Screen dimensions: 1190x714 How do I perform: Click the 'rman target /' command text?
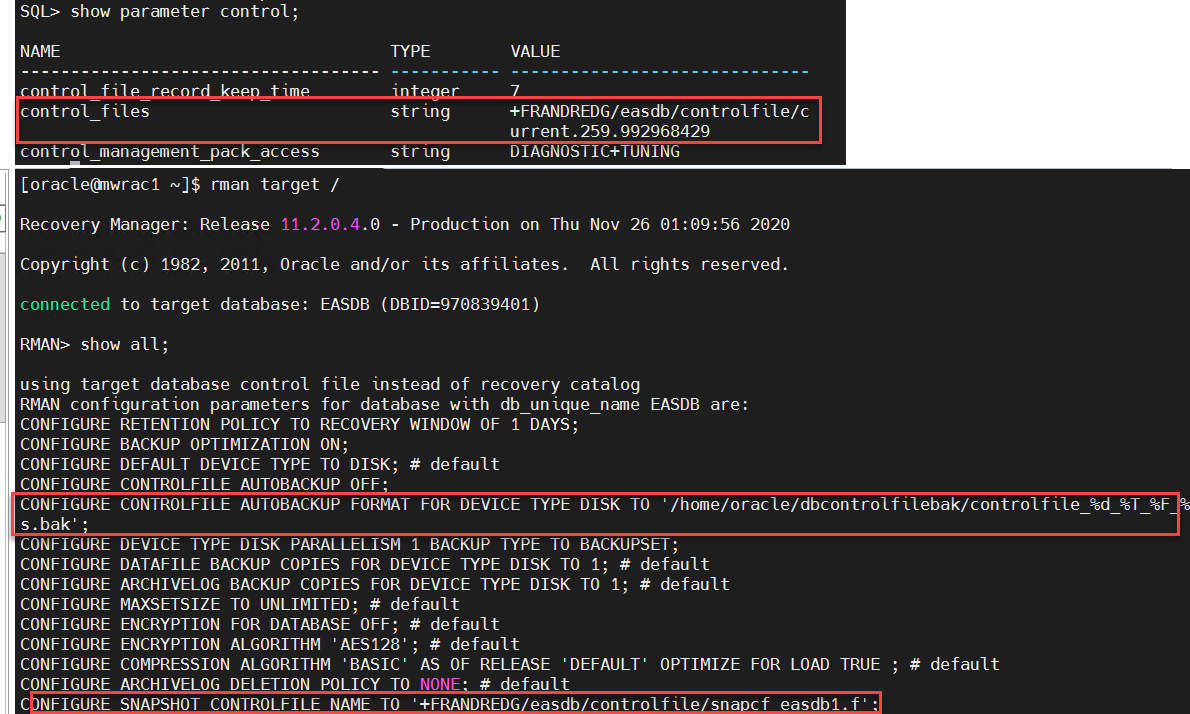pyautogui.click(x=275, y=184)
